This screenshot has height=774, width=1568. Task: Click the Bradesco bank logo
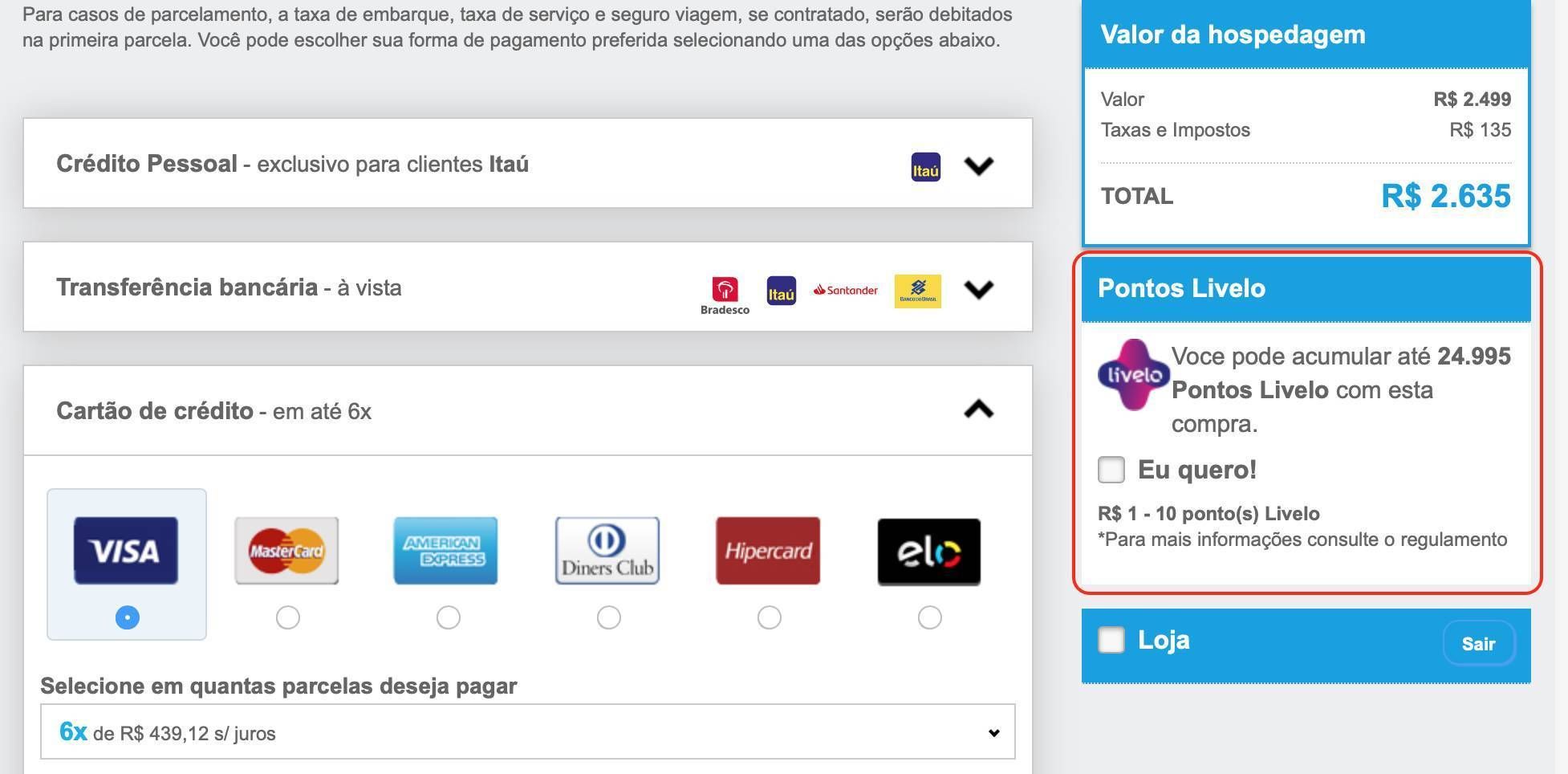[x=725, y=295]
